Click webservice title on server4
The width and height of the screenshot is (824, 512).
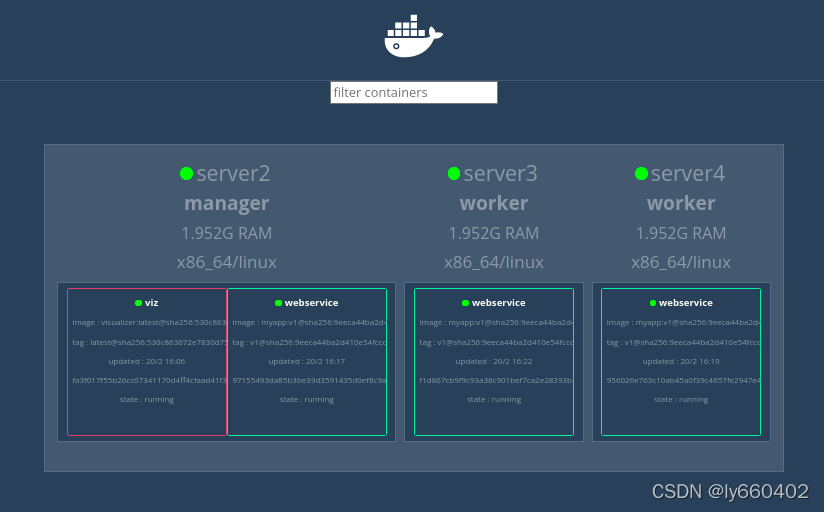(686, 303)
